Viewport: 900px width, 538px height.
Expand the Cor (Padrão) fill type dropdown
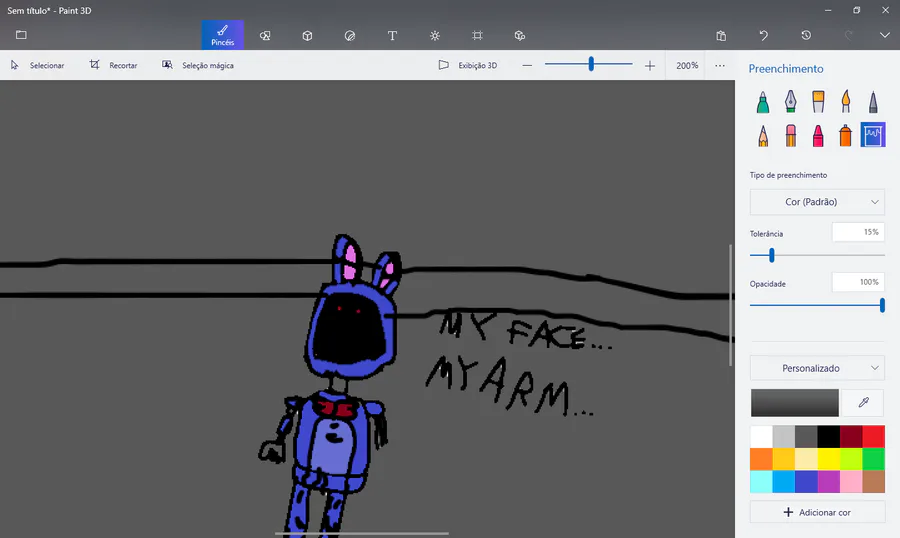817,202
